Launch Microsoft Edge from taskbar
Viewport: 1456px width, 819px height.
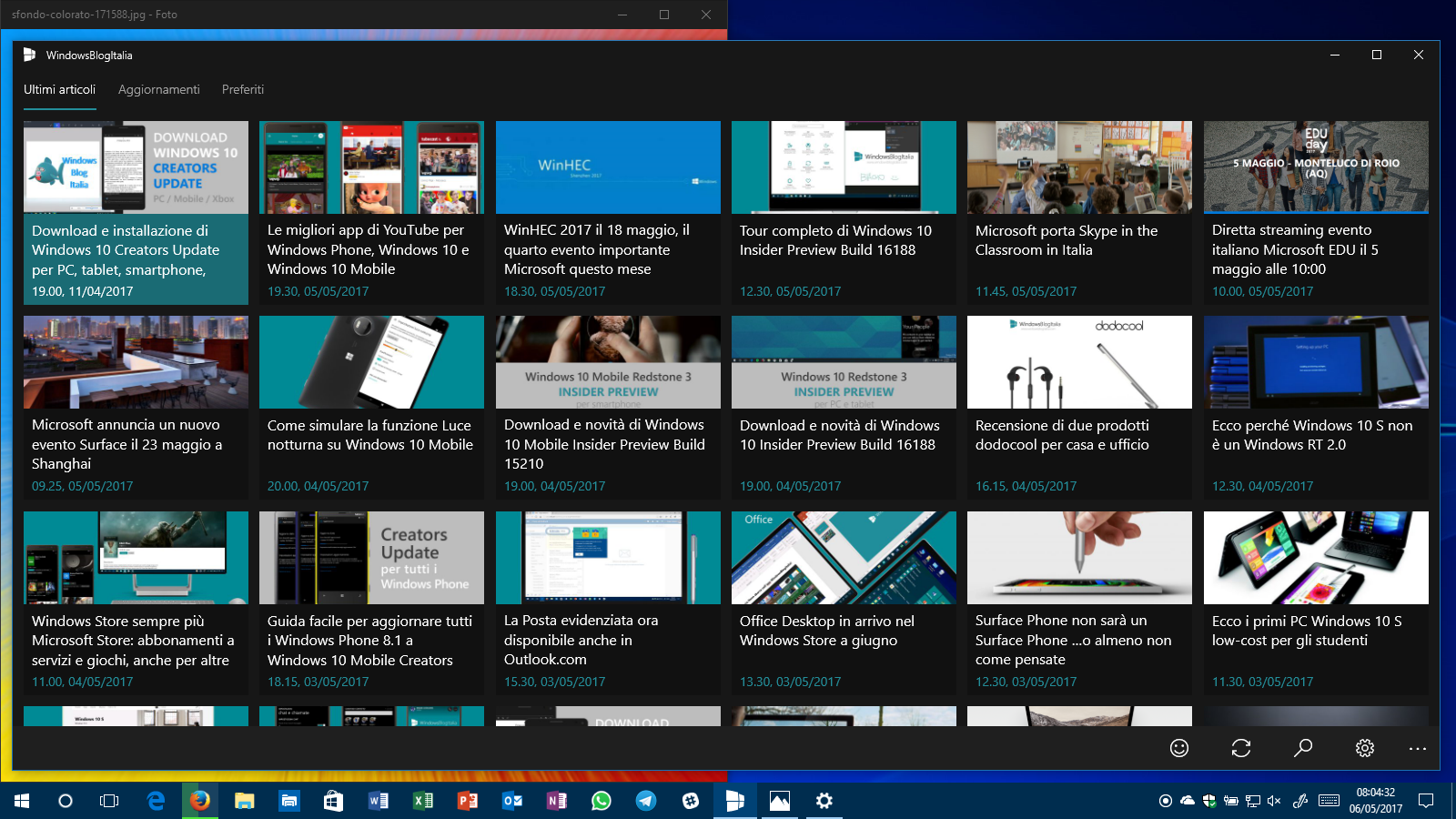[157, 801]
